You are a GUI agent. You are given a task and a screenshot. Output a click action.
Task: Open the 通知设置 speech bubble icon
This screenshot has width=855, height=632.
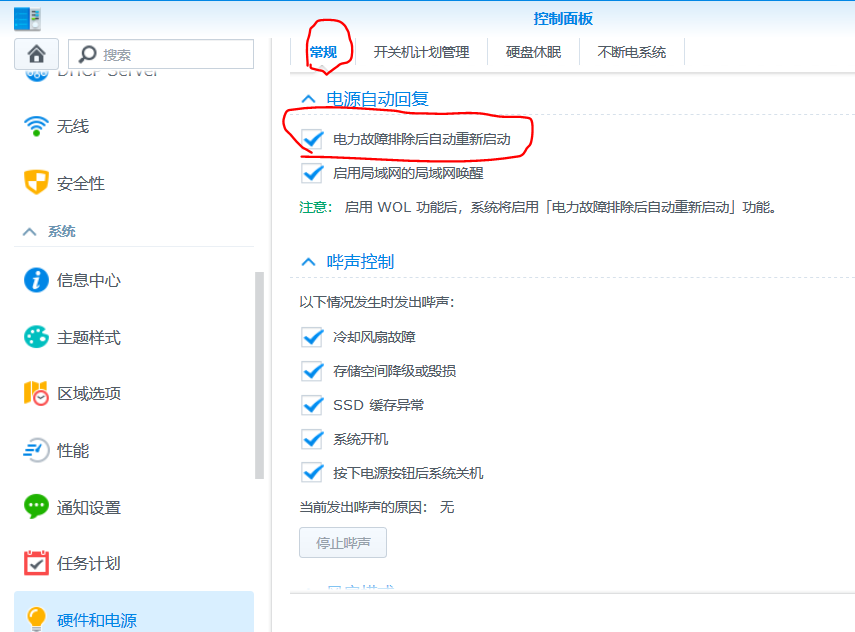tap(37, 507)
